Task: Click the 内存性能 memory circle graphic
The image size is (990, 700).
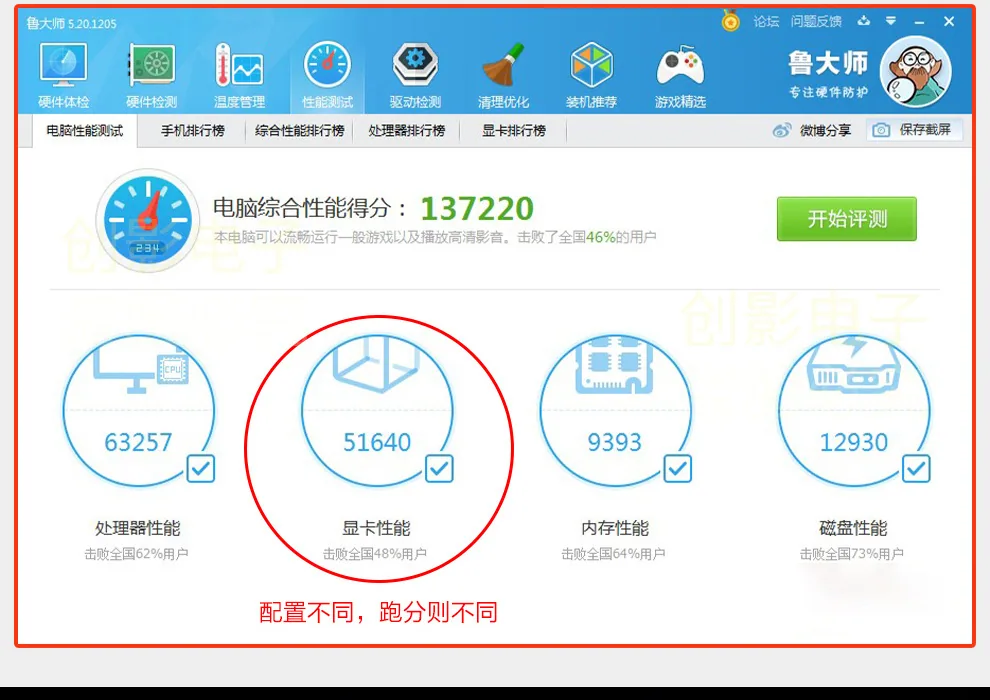Action: coord(616,410)
